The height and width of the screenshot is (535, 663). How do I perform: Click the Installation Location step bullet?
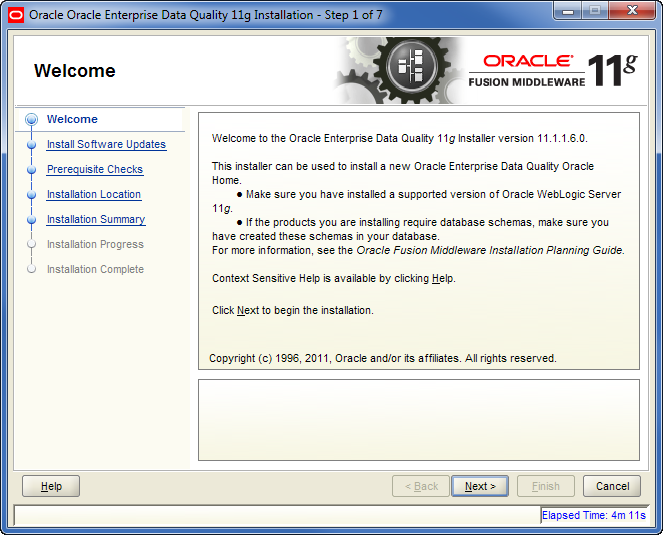[32, 195]
